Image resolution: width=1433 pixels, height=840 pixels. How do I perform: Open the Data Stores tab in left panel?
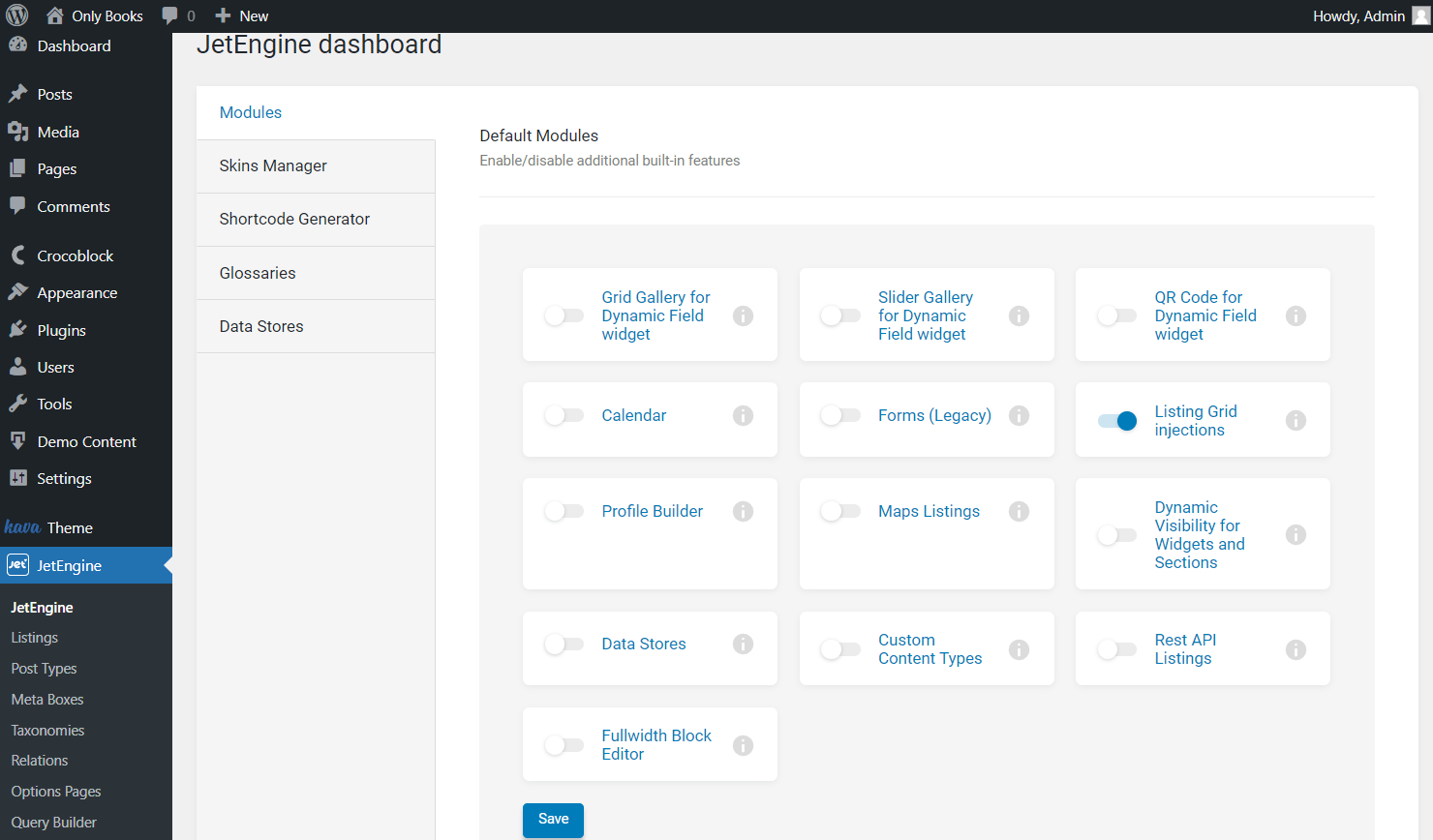click(x=316, y=326)
